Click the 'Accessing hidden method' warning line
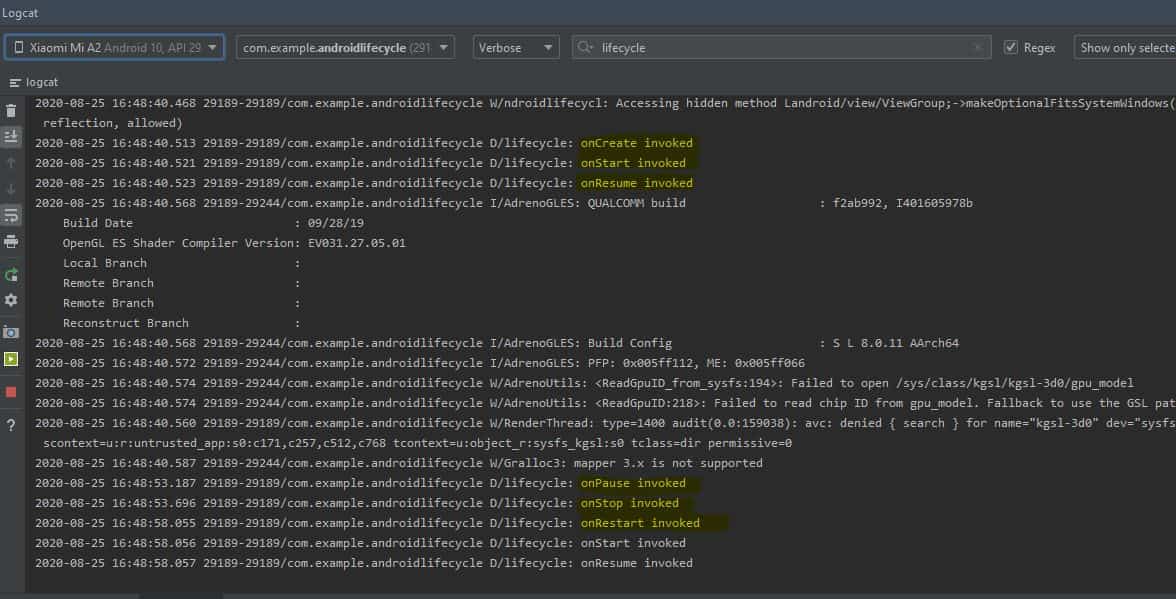1176x599 pixels. (605, 103)
